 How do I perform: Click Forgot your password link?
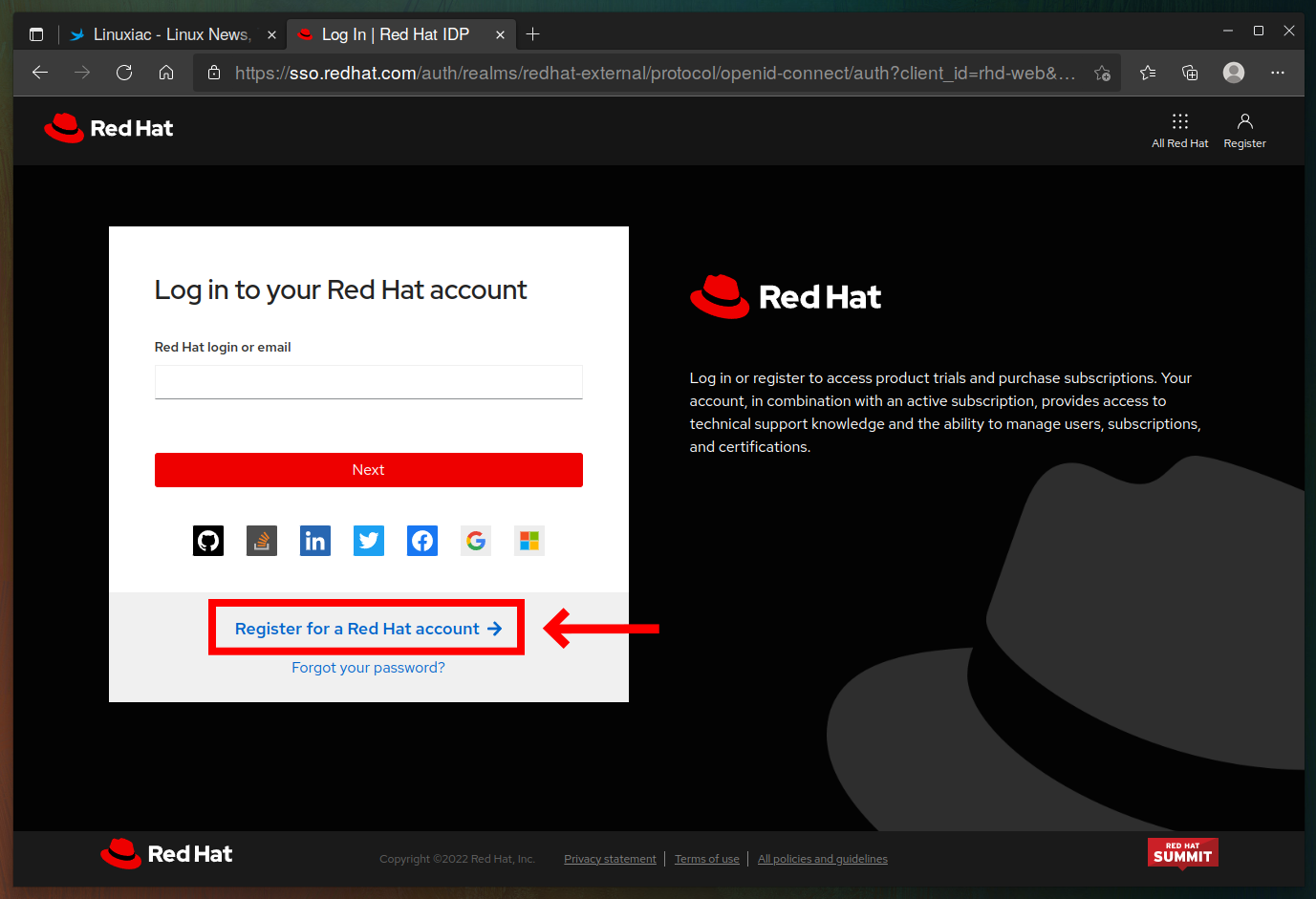point(368,668)
